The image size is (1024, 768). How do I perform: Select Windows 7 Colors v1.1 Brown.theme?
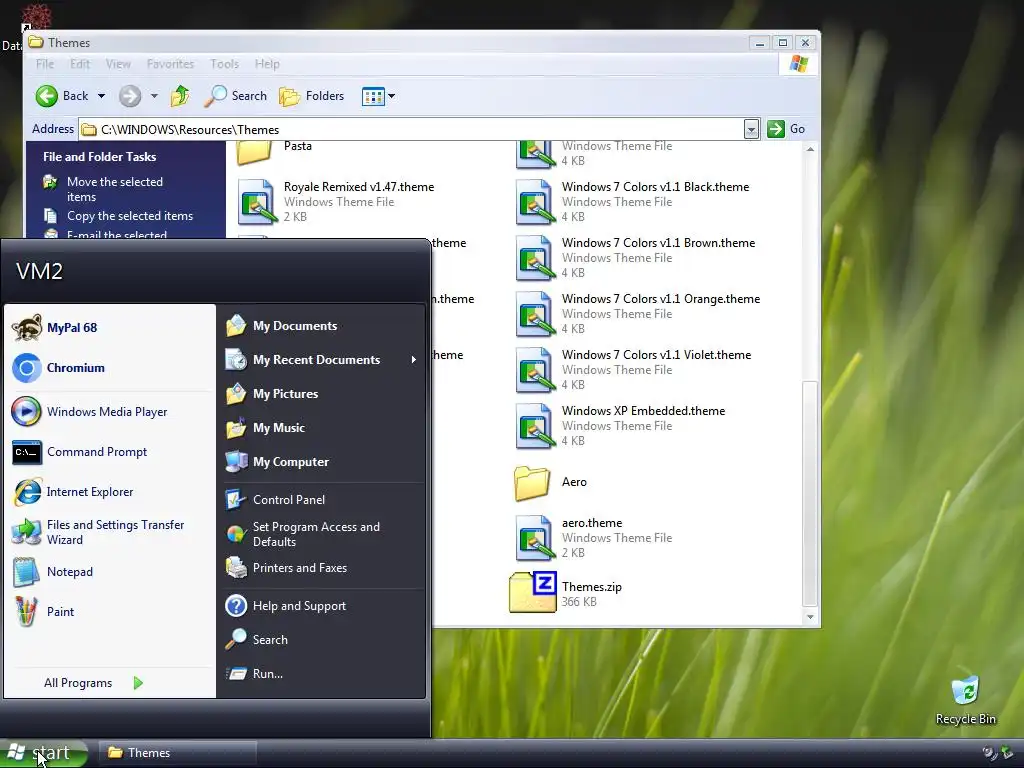tap(635, 258)
